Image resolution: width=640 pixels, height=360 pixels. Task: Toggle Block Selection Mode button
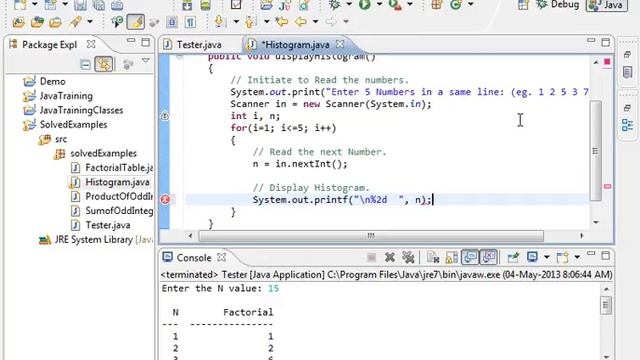172,22
